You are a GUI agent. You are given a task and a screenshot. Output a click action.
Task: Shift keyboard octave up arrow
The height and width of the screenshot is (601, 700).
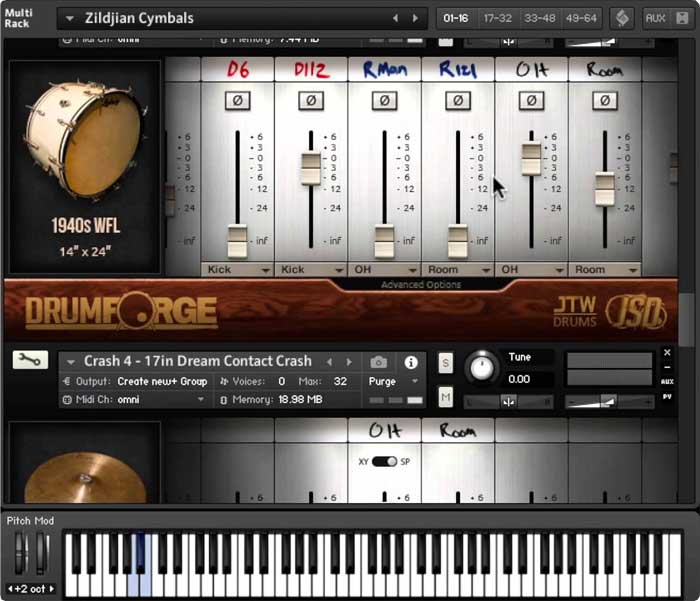52,588
